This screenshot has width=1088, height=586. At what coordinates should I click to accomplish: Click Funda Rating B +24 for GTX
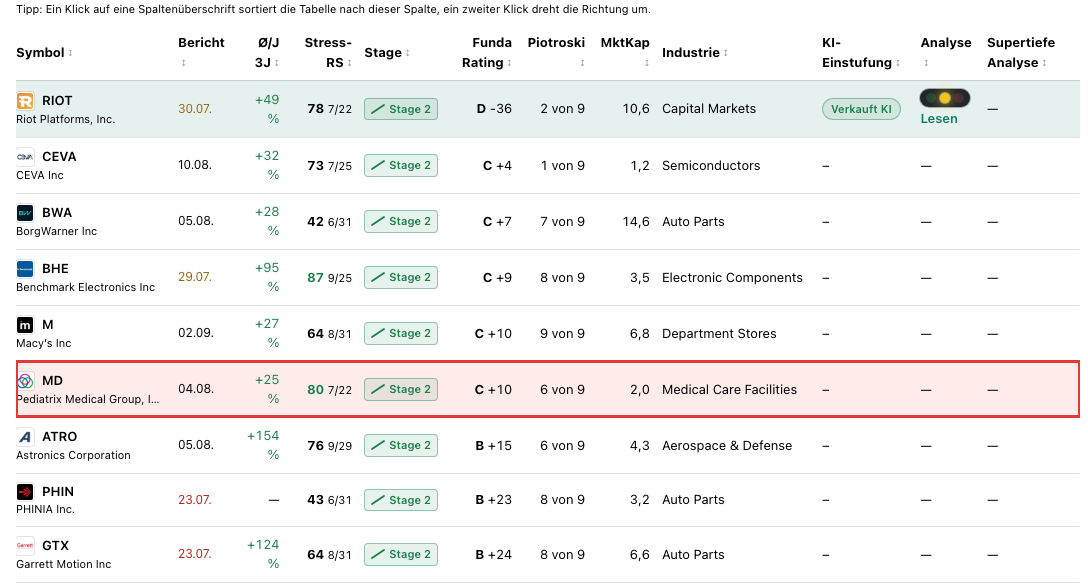[494, 555]
